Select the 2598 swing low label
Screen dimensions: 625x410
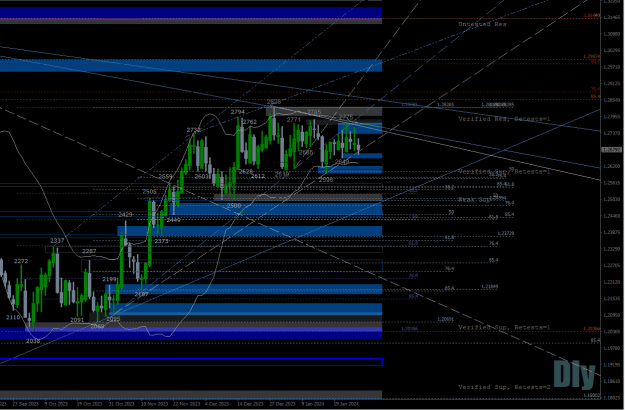tap(326, 180)
